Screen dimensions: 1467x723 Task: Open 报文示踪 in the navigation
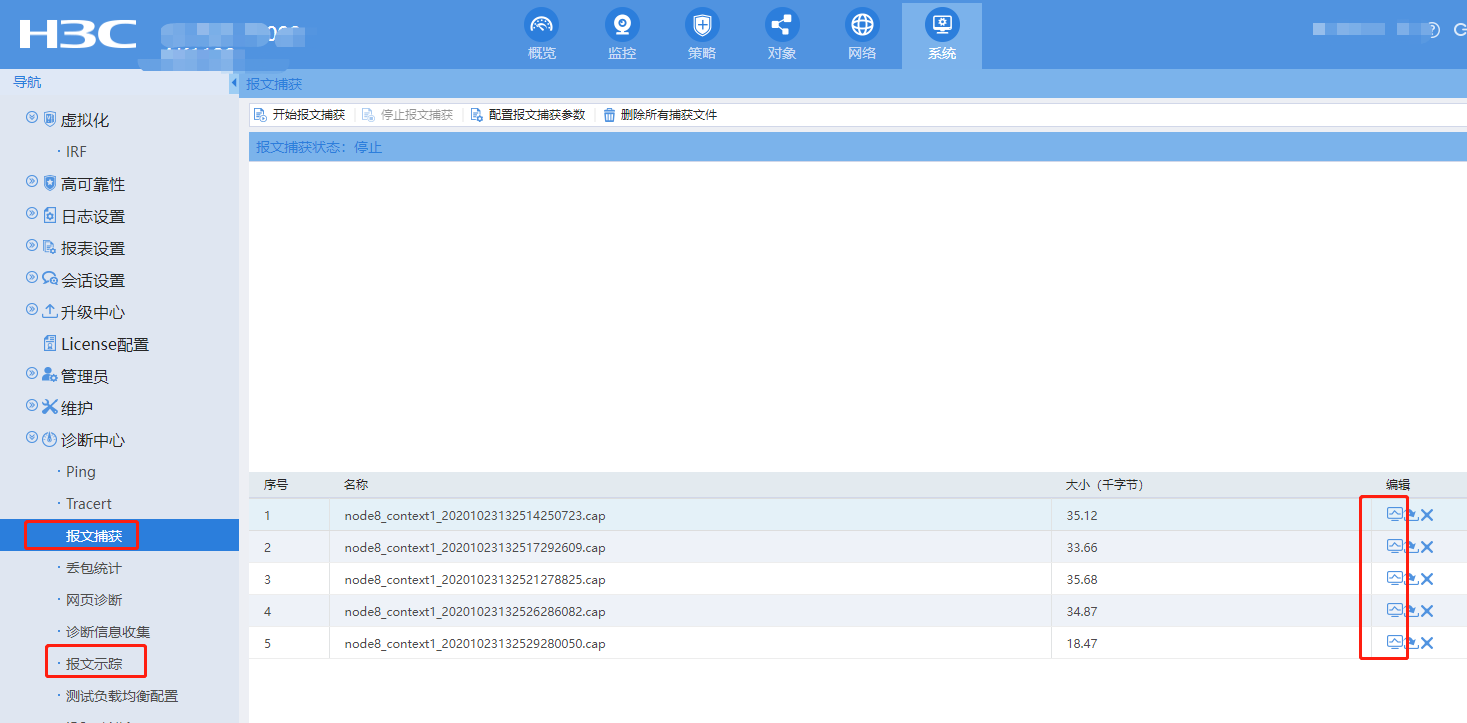[x=94, y=664]
